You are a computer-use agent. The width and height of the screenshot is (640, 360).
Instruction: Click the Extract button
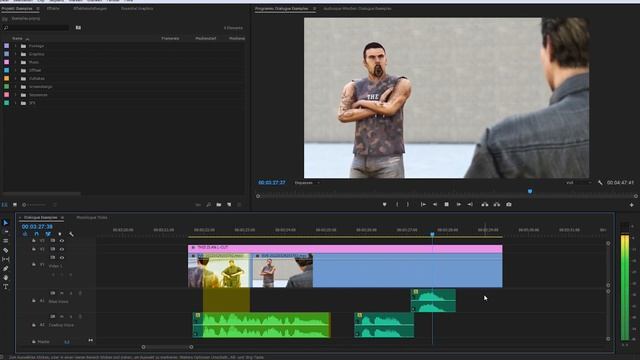(x=497, y=204)
